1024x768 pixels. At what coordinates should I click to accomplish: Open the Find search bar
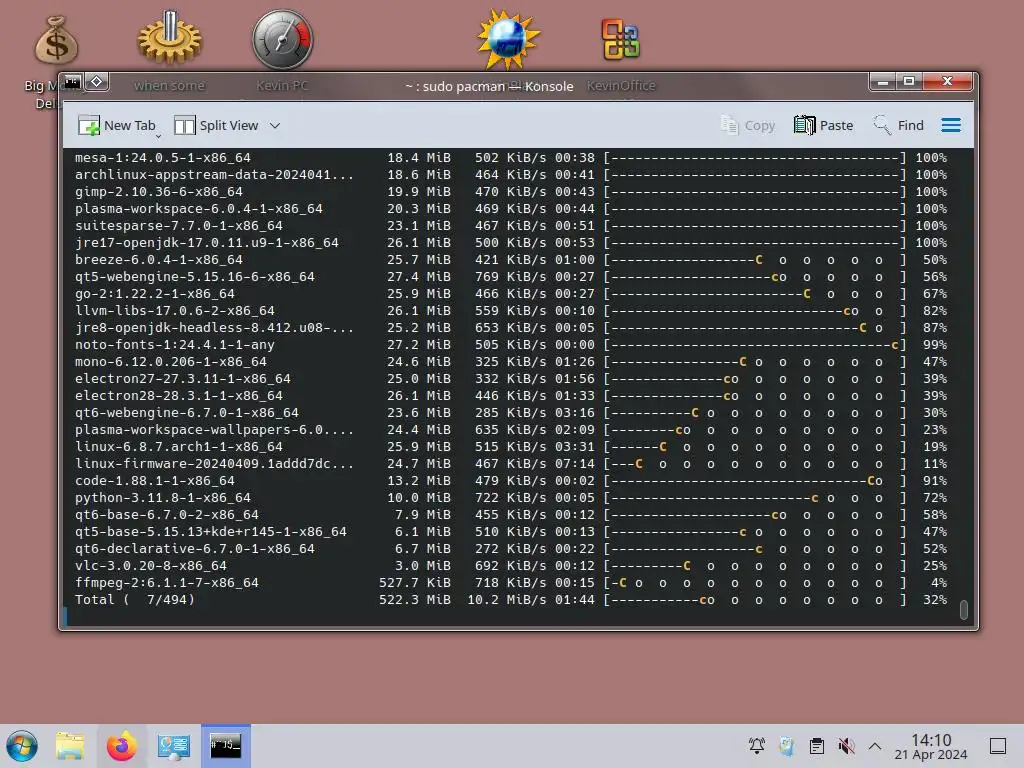[899, 125]
